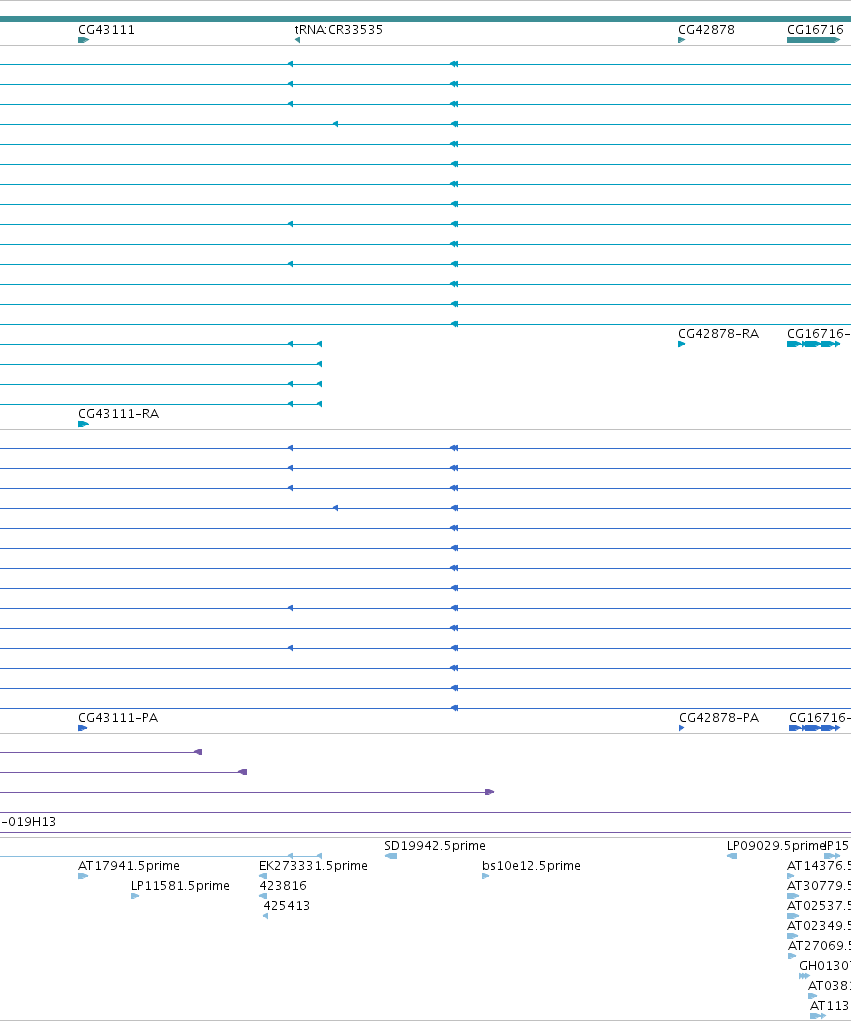Click the -019H13 clone label
The width and height of the screenshot is (851, 1021).
29,822
